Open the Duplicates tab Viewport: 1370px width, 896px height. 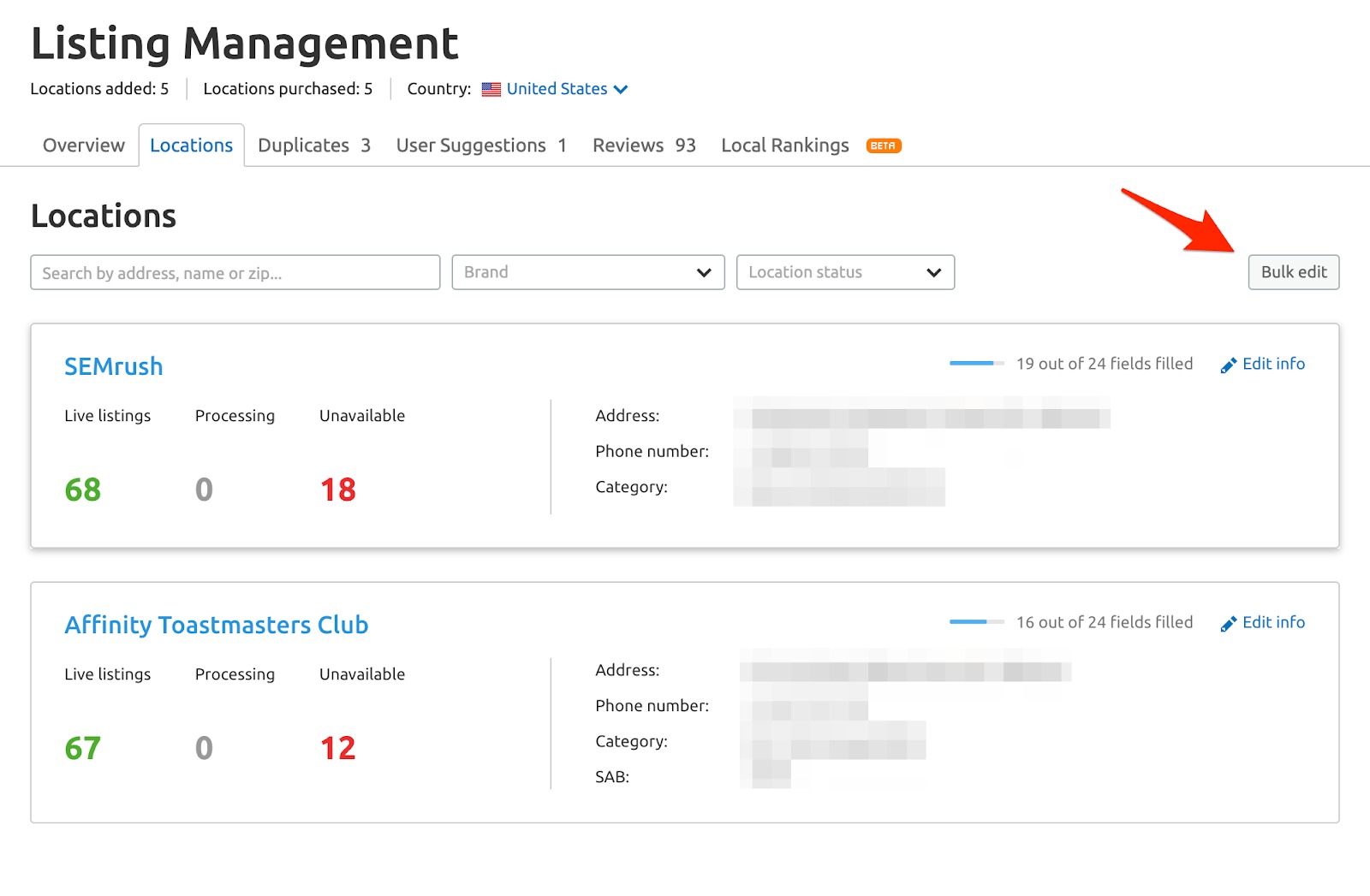coord(313,145)
